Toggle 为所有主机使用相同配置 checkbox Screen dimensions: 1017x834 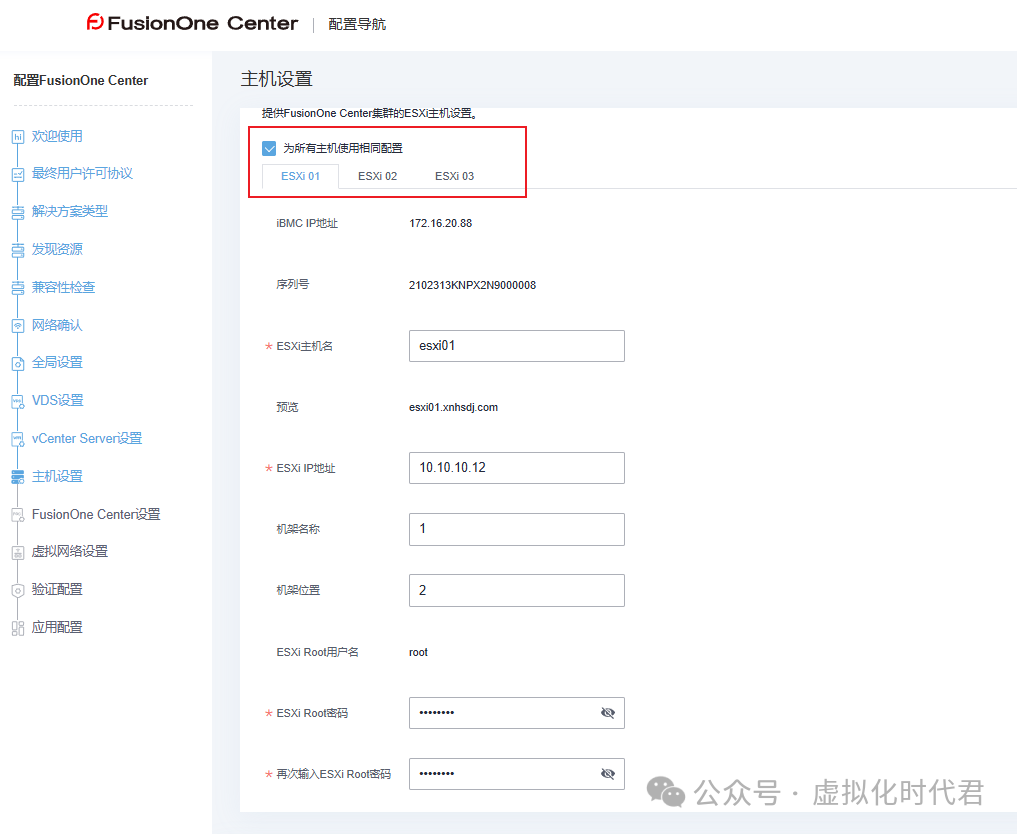(269, 149)
